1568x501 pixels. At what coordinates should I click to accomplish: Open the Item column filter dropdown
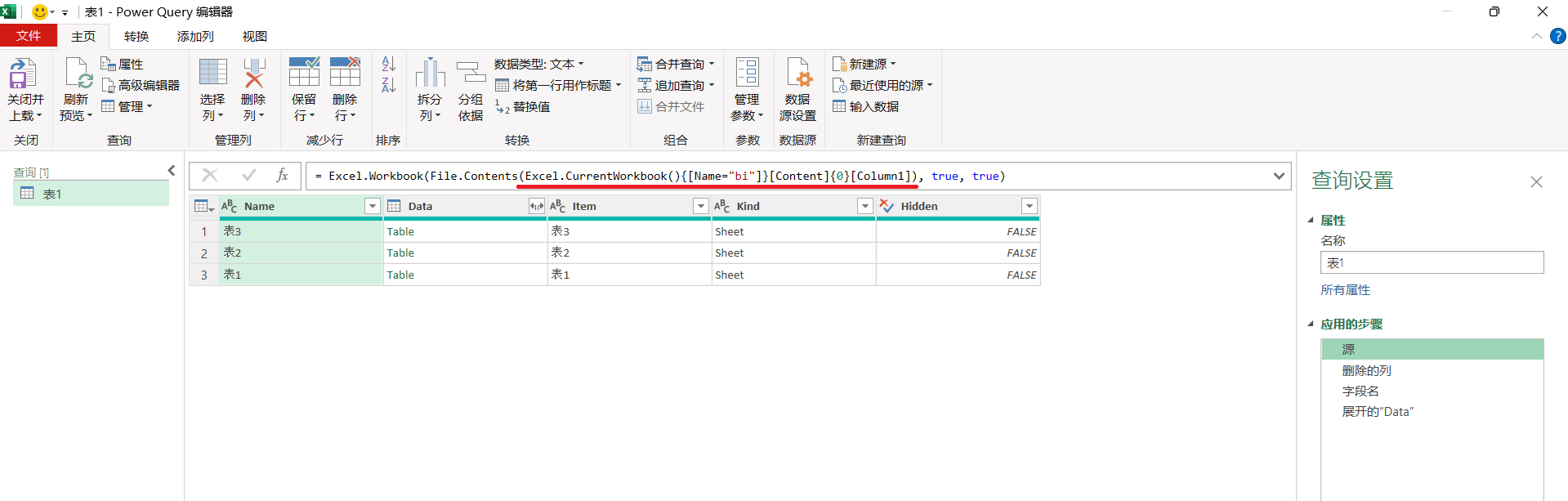701,206
